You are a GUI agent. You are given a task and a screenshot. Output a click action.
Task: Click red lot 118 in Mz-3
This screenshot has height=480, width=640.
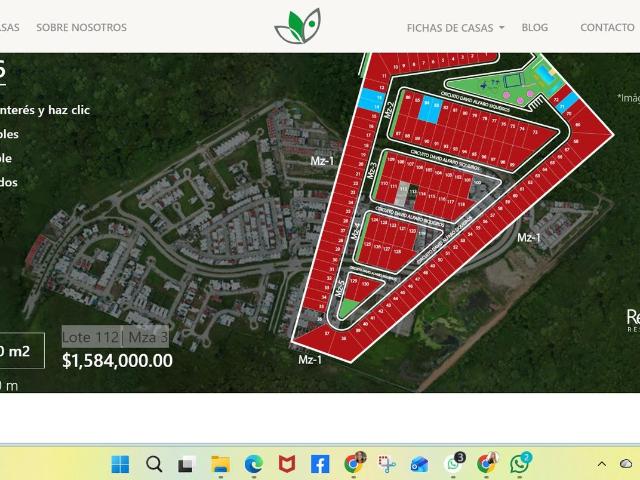pos(462,208)
